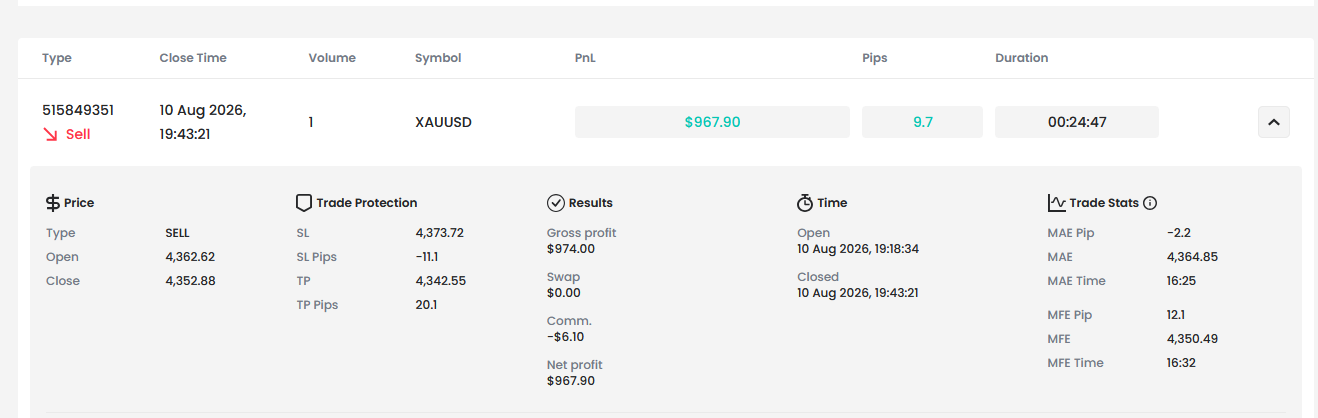Sort by the Duration column header
The height and width of the screenshot is (418, 1318).
click(1022, 58)
